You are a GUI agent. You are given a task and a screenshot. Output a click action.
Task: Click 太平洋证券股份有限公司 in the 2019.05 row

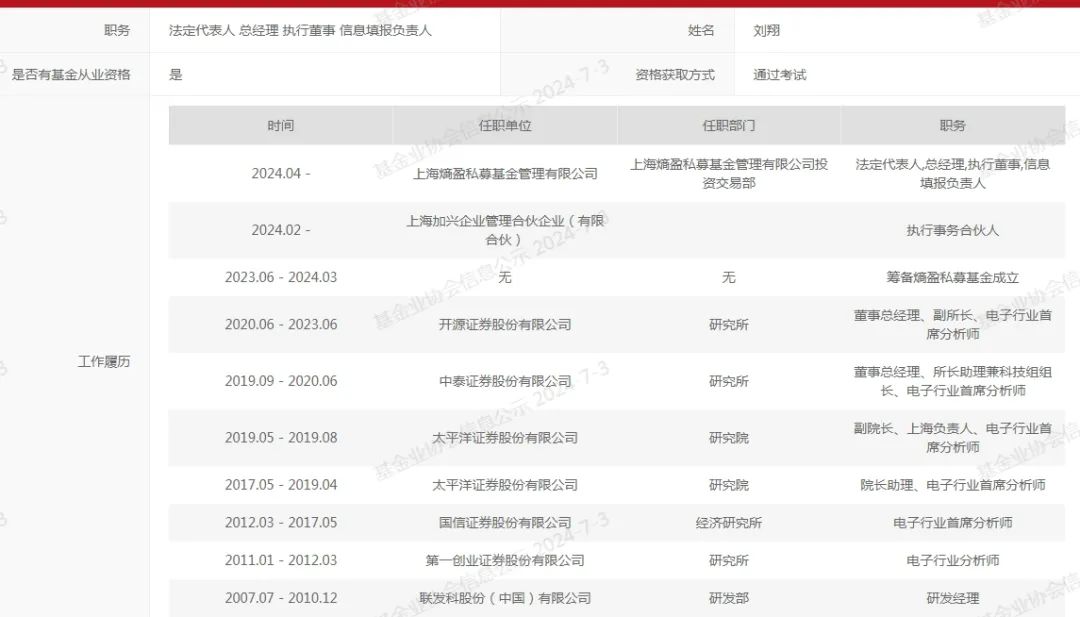pos(505,437)
